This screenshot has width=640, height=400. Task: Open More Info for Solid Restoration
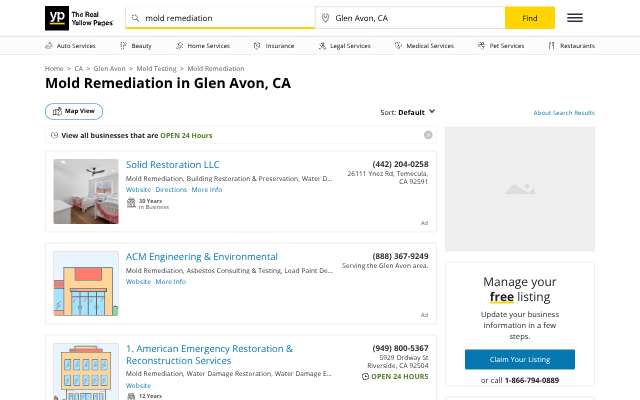207,189
